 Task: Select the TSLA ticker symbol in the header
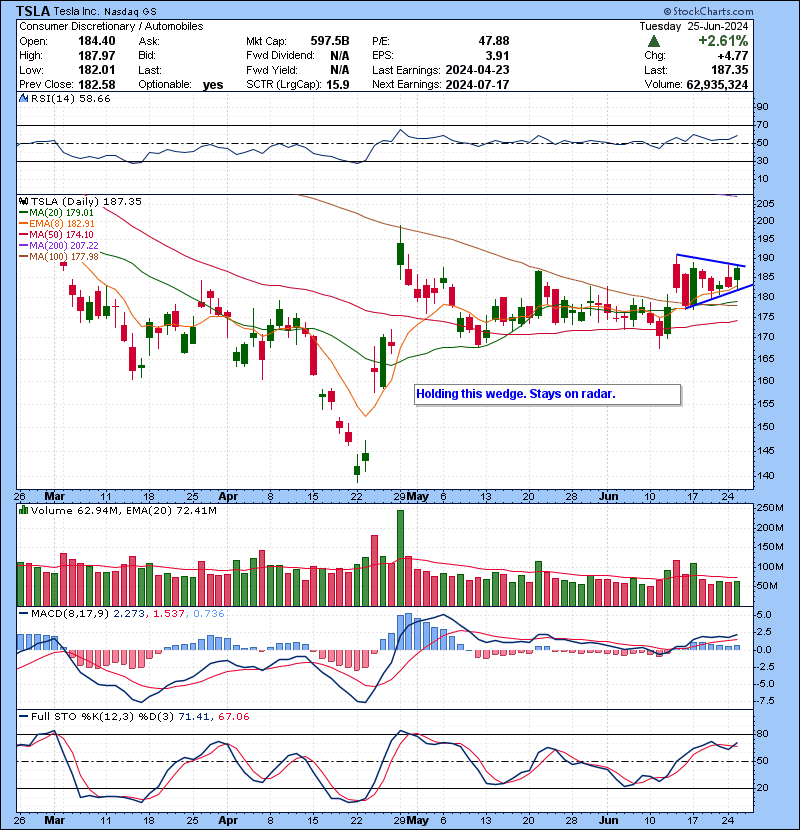point(33,11)
